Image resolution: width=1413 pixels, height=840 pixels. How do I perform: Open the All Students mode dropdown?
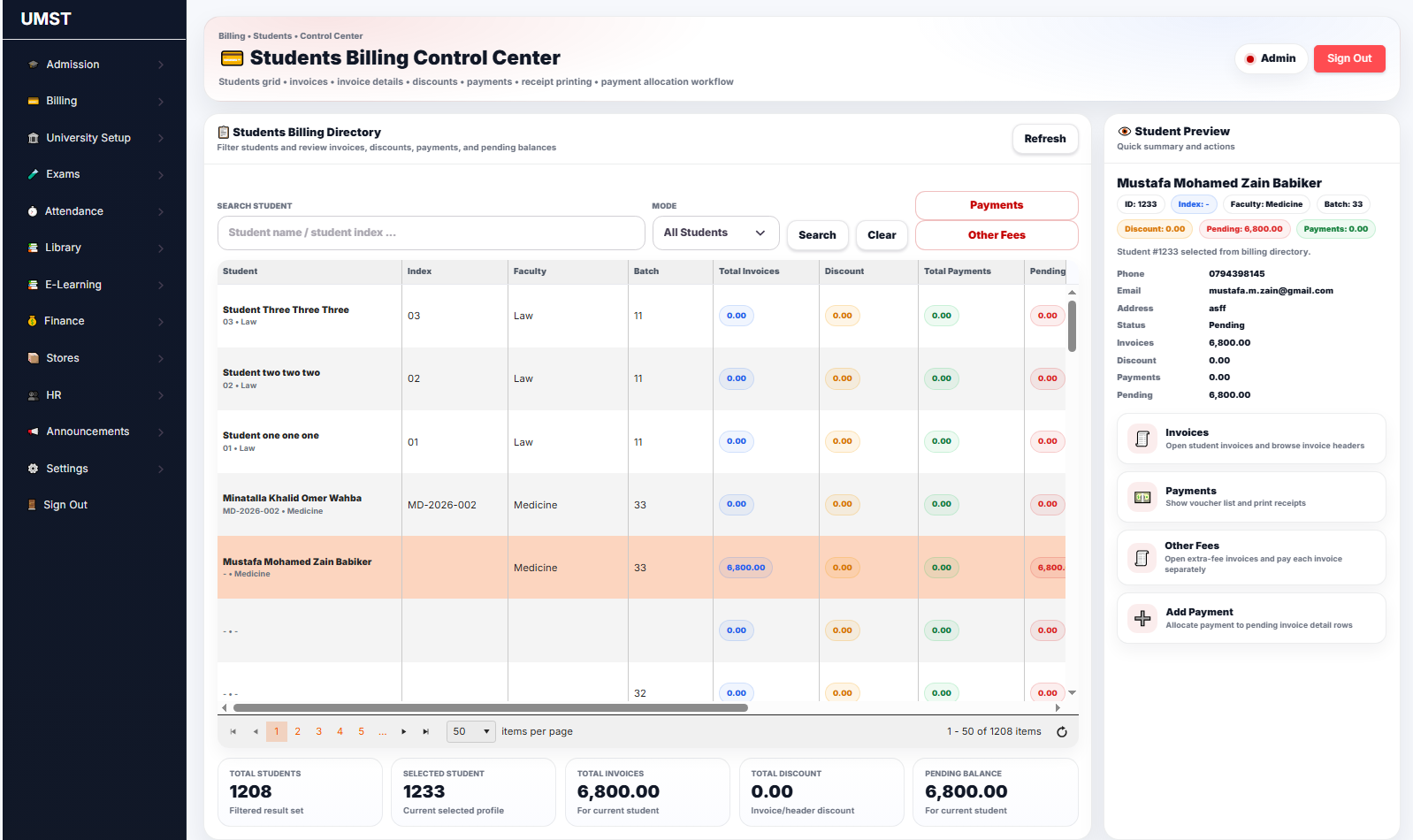[x=715, y=233]
